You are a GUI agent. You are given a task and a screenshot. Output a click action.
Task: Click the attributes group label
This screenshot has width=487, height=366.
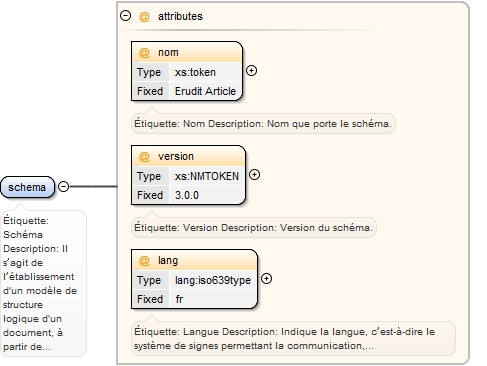click(x=180, y=16)
